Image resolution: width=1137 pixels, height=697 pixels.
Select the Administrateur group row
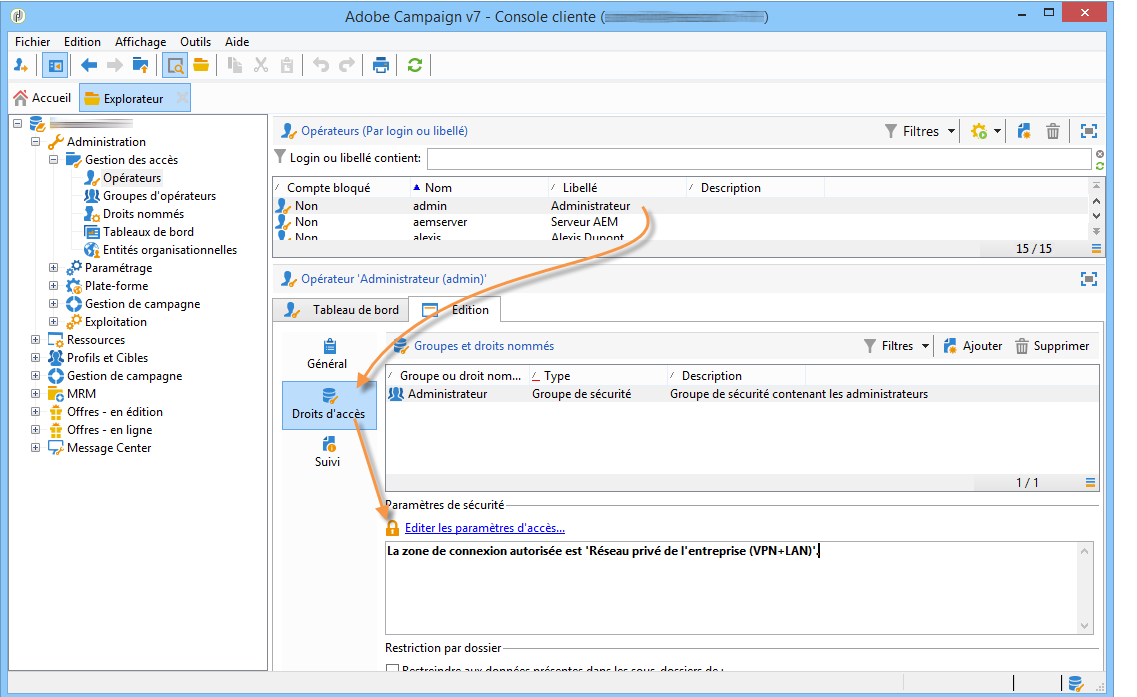tap(742, 394)
